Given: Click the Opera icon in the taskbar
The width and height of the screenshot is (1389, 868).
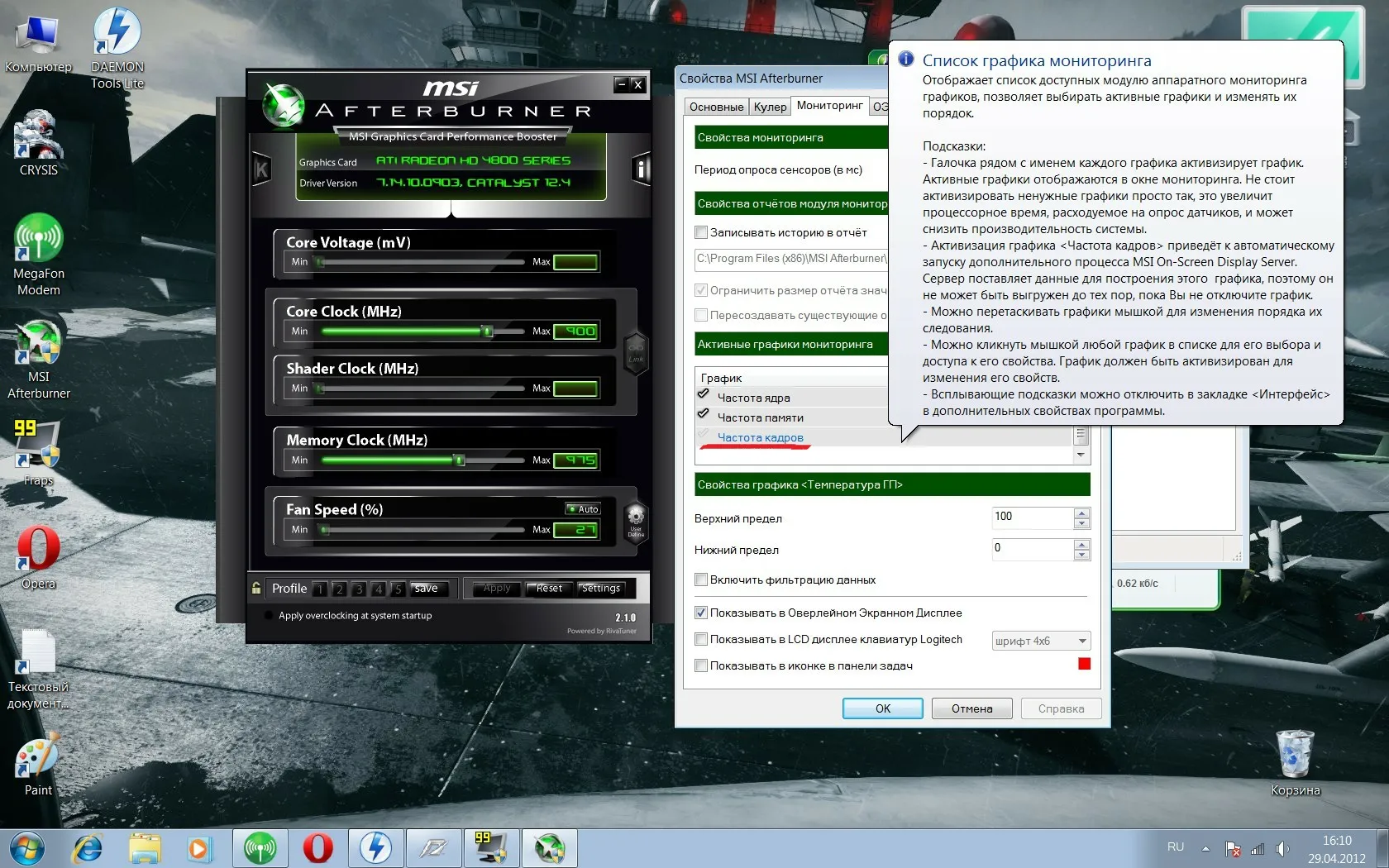Looking at the screenshot, I should [317, 848].
